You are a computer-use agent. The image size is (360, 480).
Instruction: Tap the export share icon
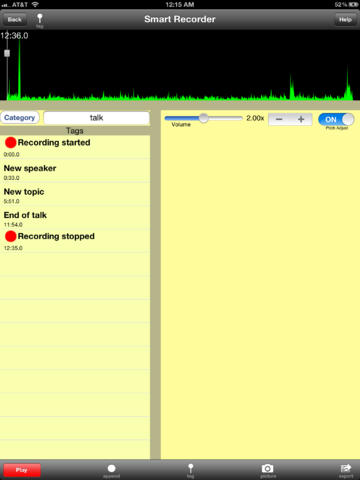[x=346, y=470]
